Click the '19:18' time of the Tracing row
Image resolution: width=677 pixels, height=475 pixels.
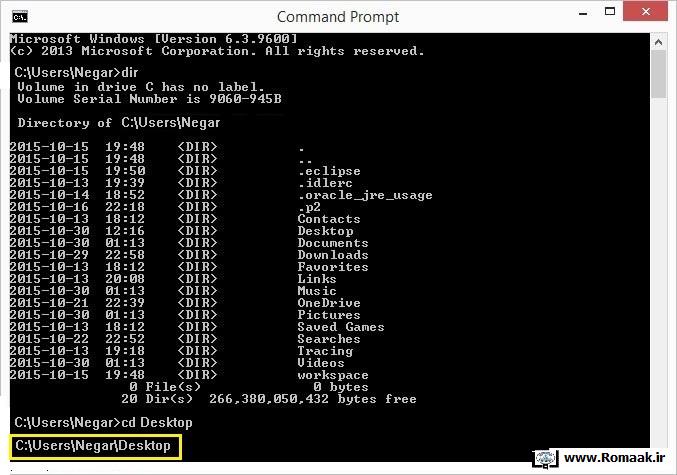tap(125, 351)
